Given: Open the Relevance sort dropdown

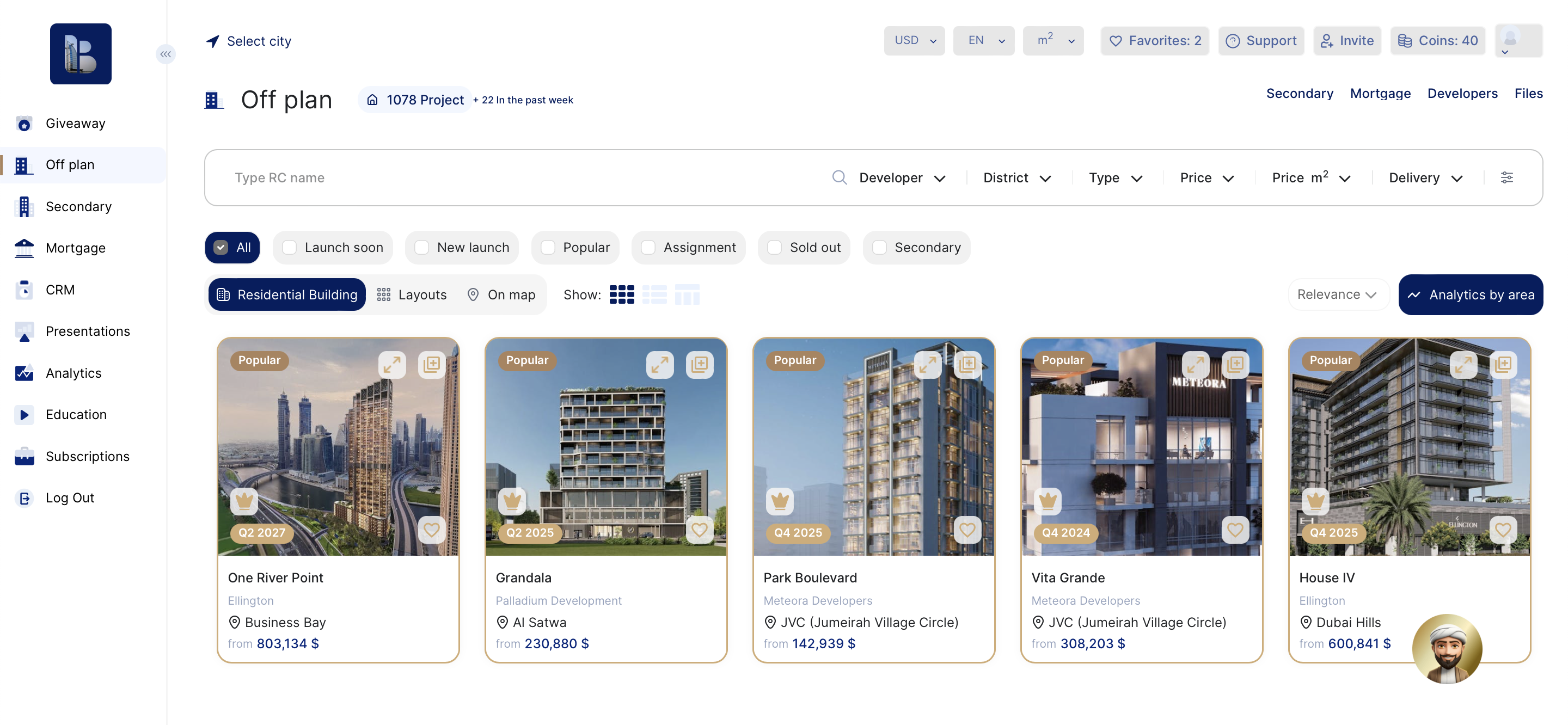Looking at the screenshot, I should pyautogui.click(x=1337, y=294).
